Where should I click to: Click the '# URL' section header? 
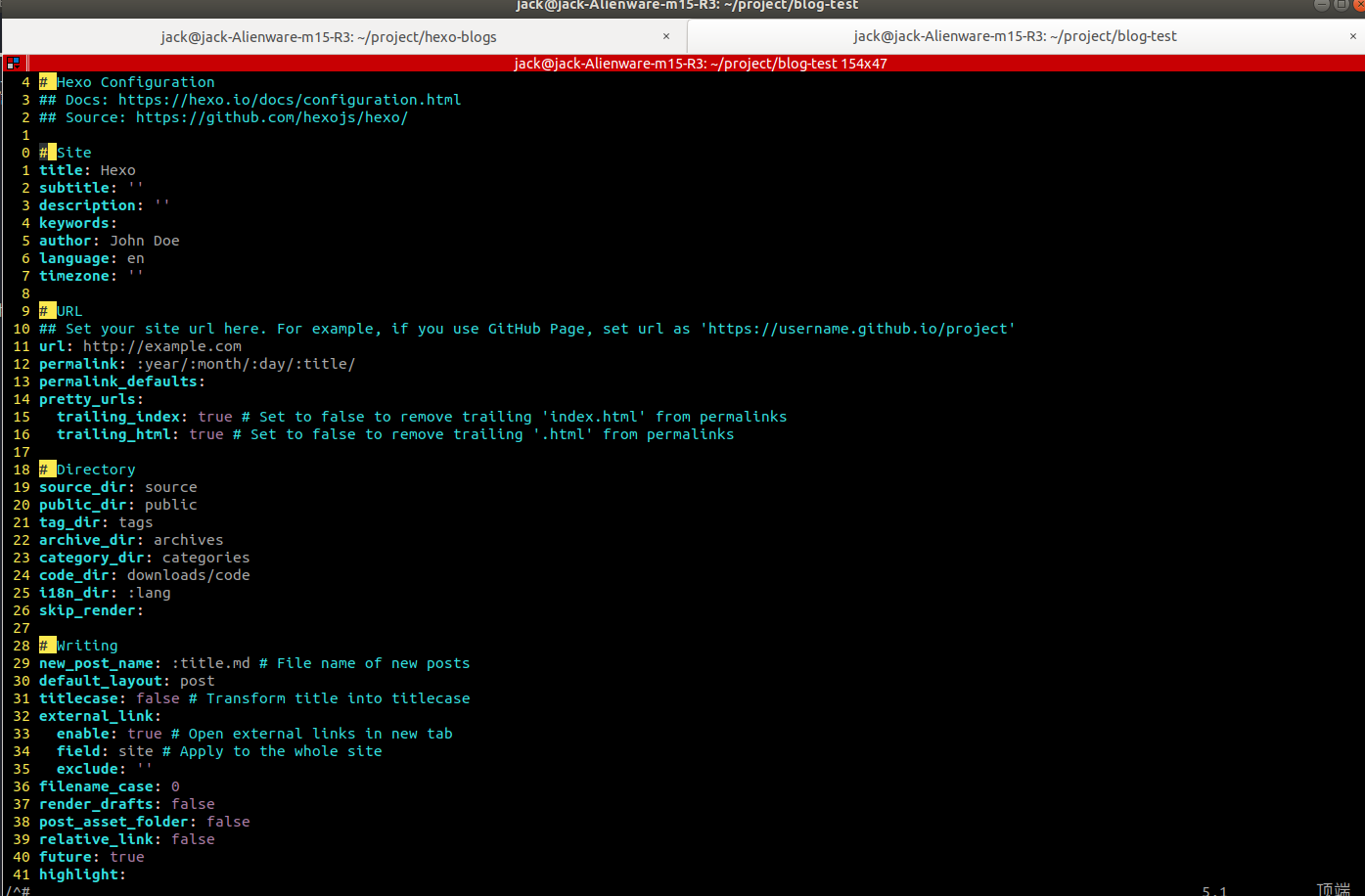61,311
